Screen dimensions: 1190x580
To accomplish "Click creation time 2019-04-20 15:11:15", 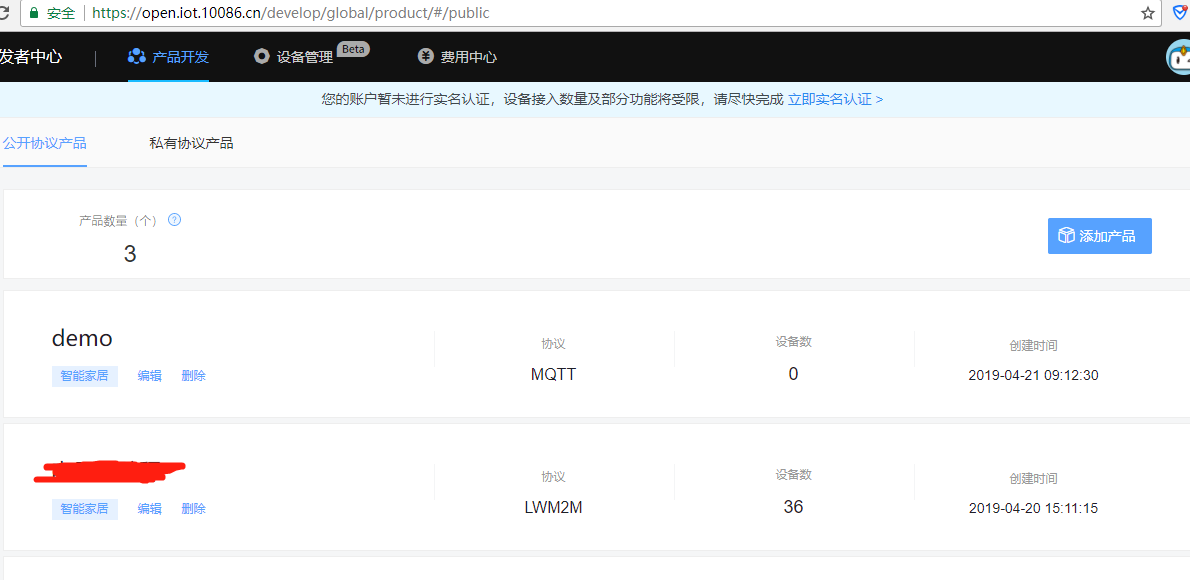I will 1034,508.
